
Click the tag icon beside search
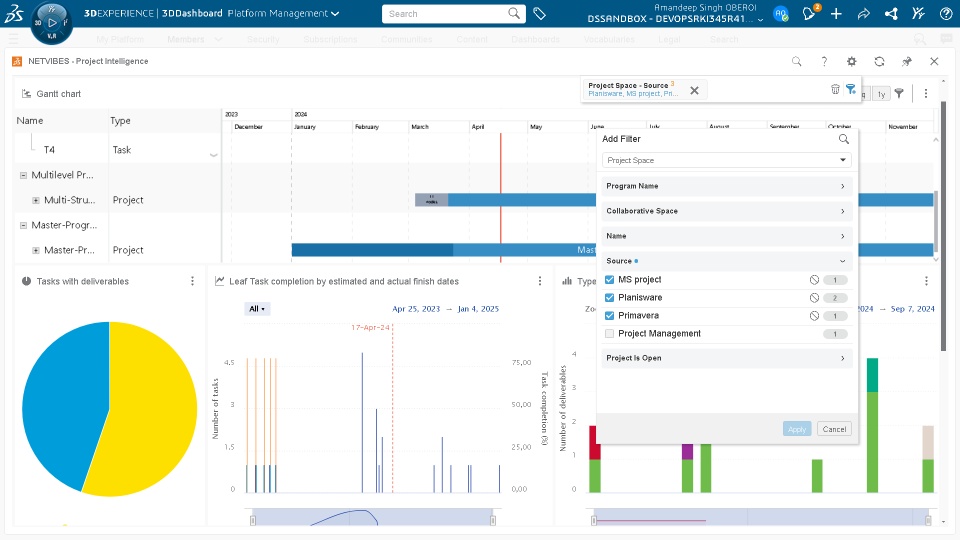[539, 13]
